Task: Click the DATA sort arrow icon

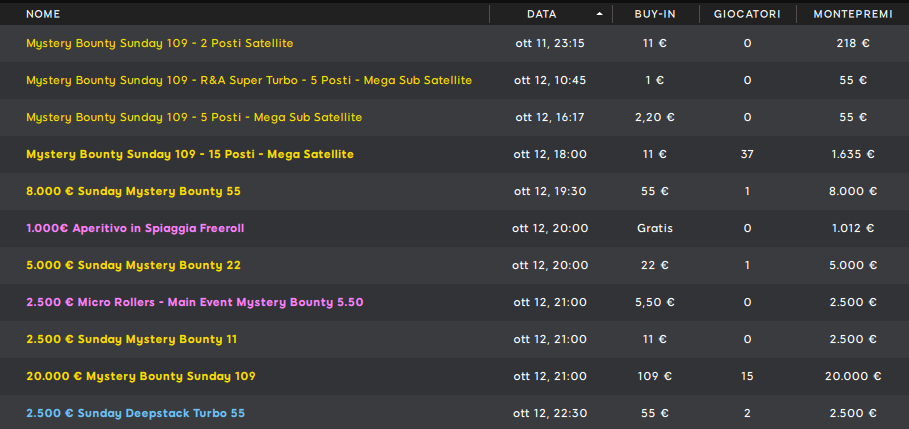Action: pos(599,14)
